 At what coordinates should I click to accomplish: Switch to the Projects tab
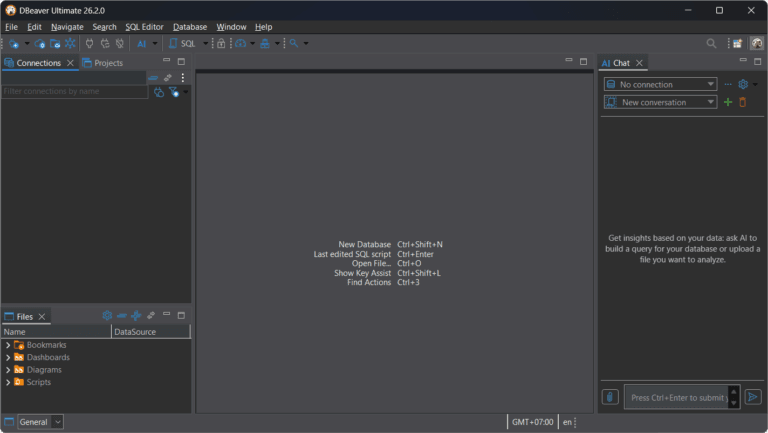pos(103,63)
